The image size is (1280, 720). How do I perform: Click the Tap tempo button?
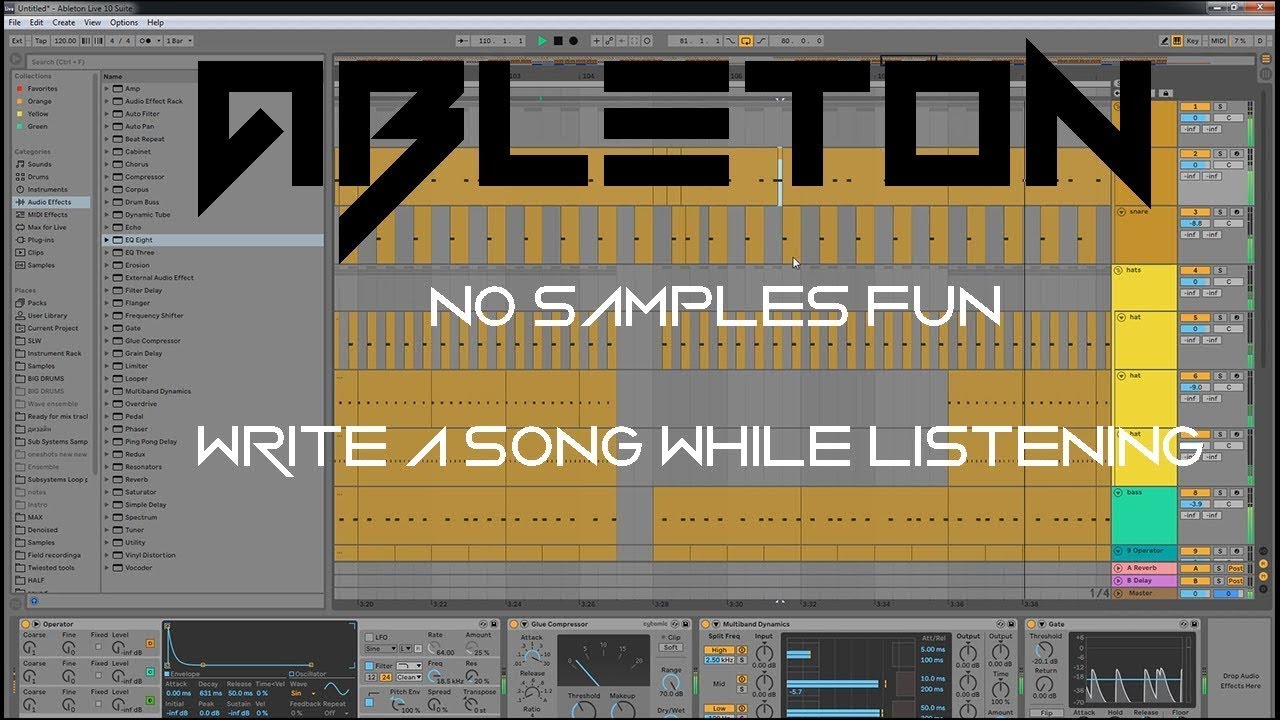click(x=41, y=41)
